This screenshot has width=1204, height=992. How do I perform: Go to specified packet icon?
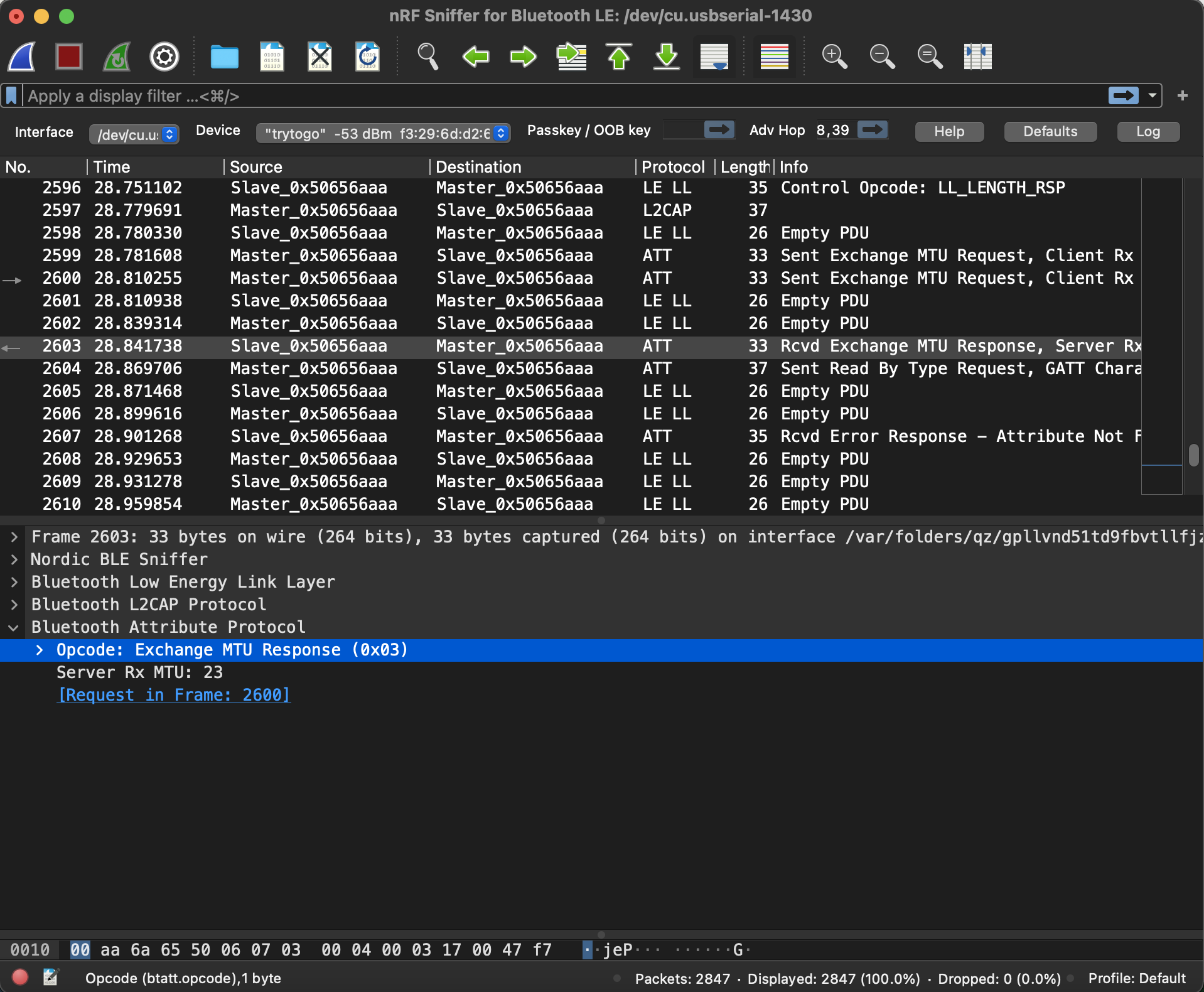[x=571, y=57]
